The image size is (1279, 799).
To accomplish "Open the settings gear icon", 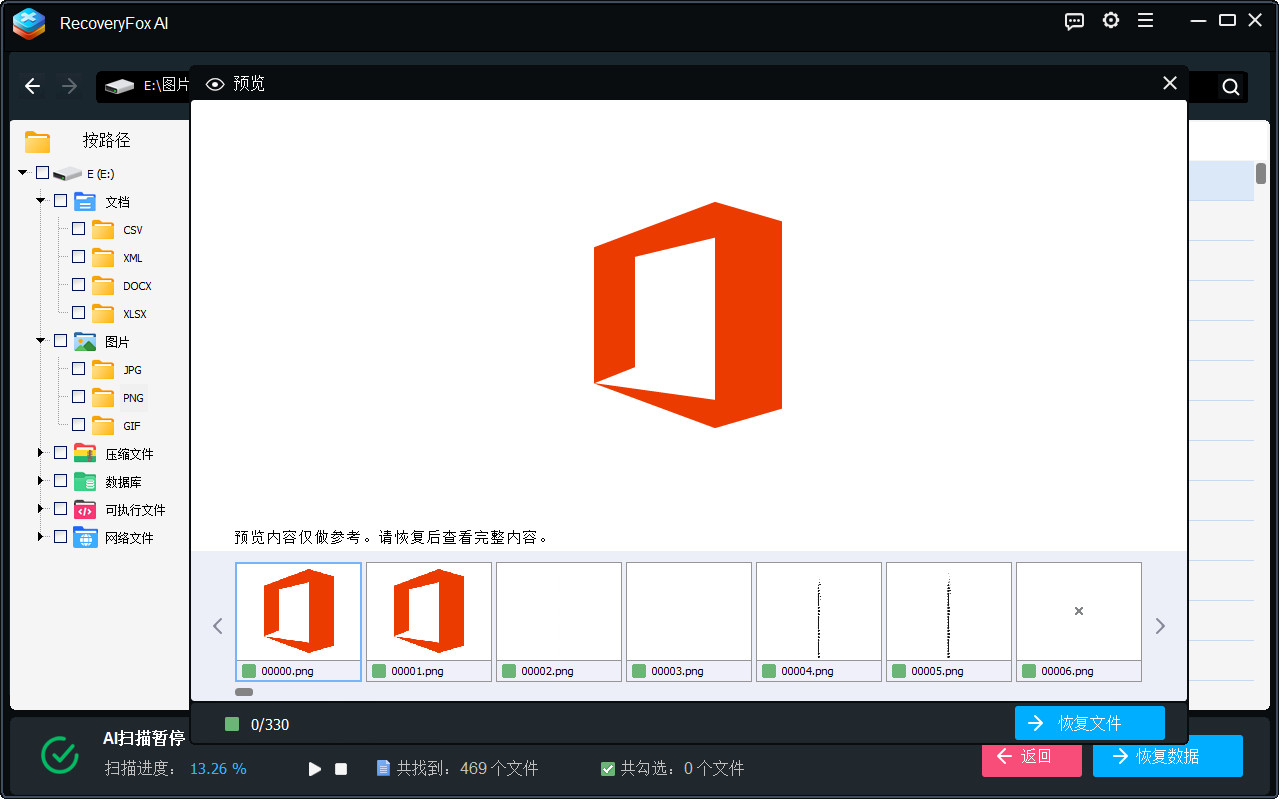I will tap(1110, 20).
